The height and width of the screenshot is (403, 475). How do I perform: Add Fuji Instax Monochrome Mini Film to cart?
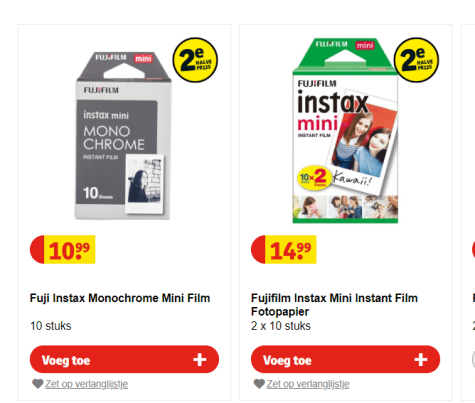tap(124, 359)
